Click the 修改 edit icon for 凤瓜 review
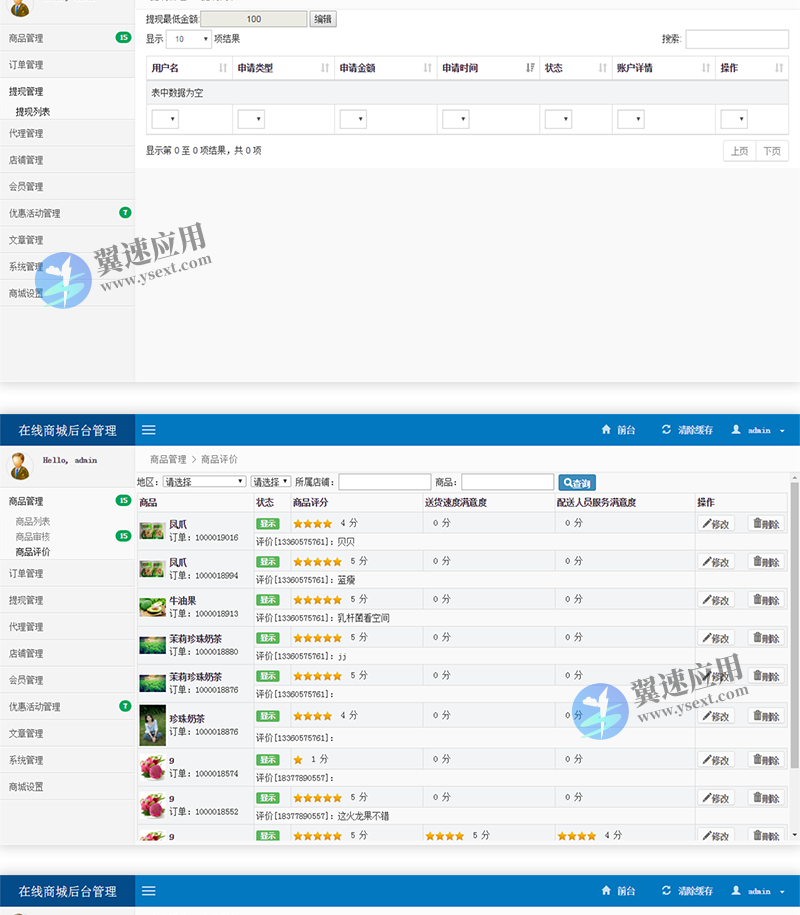The width and height of the screenshot is (800, 915). click(715, 522)
